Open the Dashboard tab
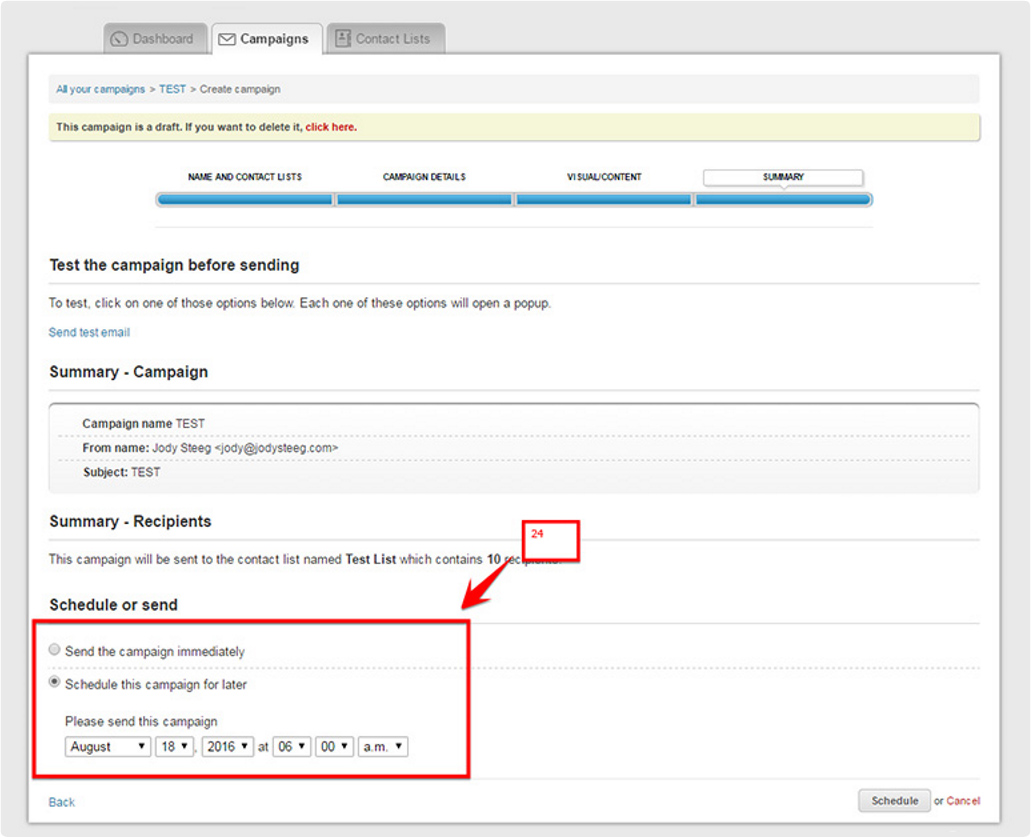 155,39
